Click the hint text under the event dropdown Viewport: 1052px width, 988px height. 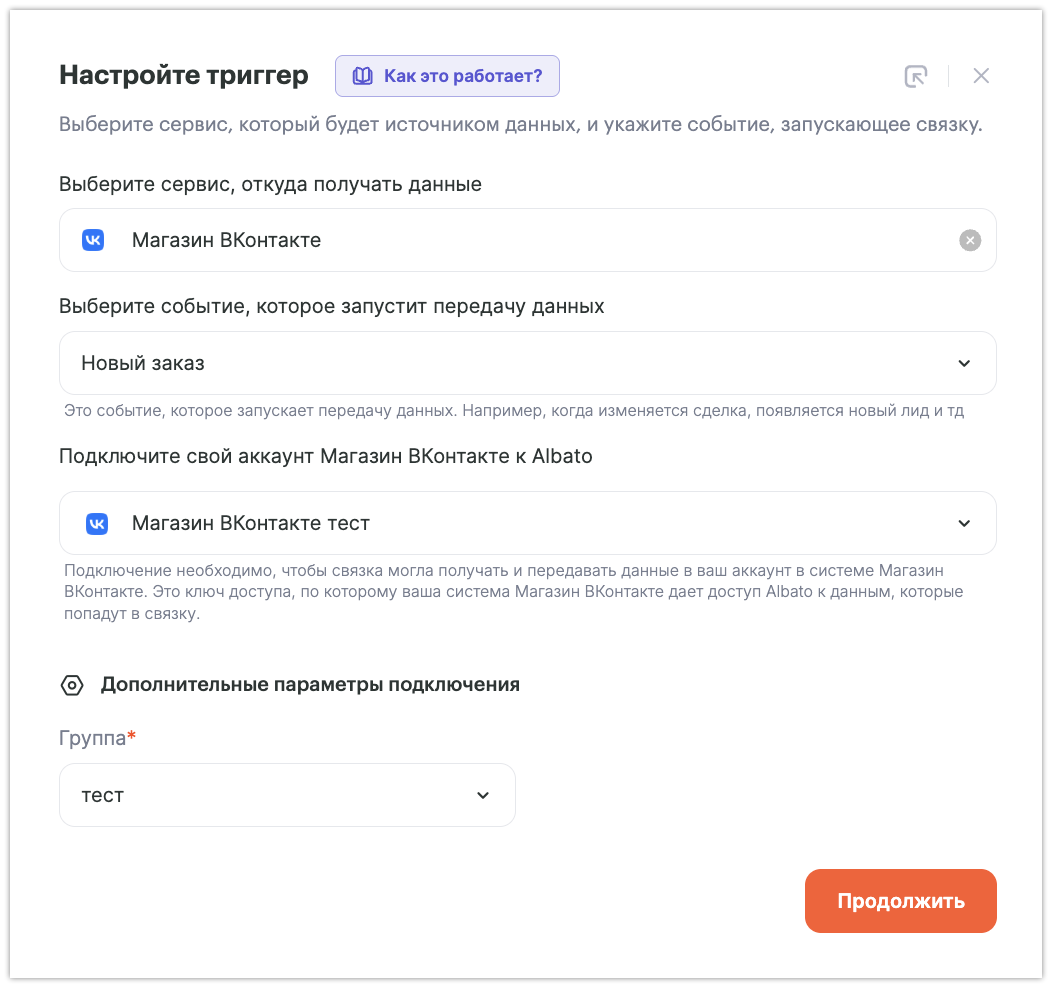click(x=513, y=411)
